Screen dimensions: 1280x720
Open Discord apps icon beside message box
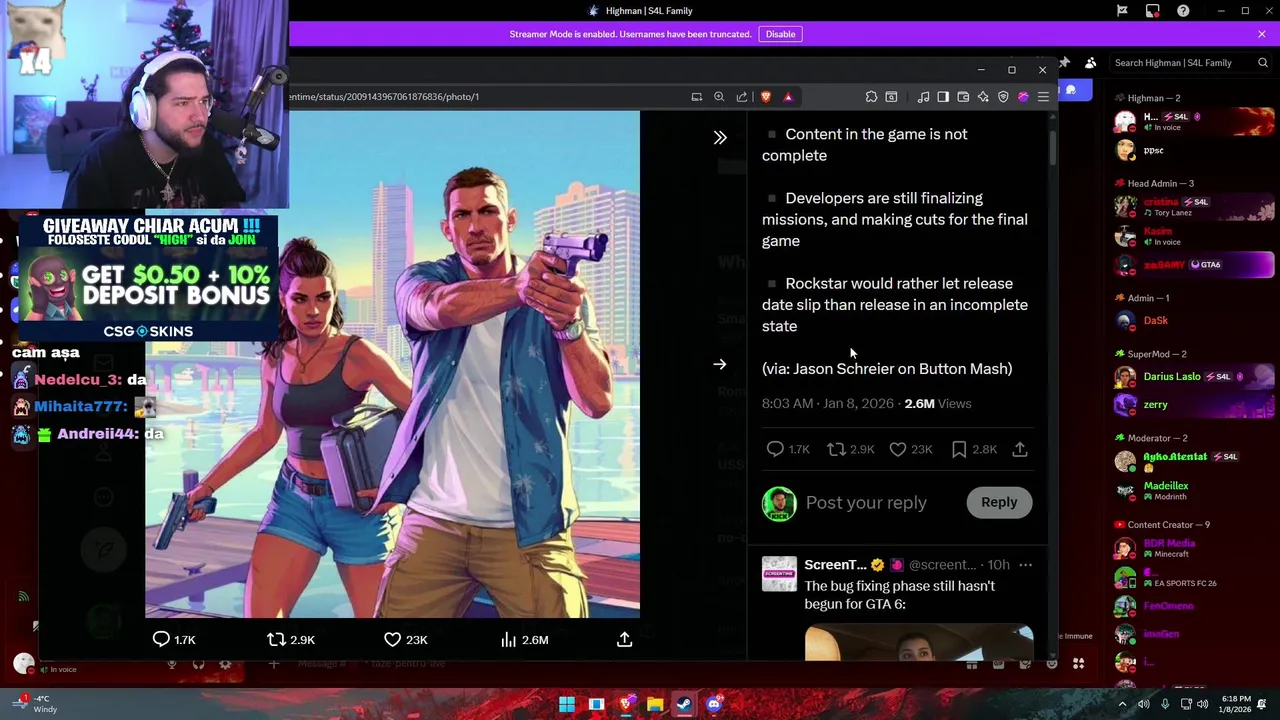[x=1078, y=663]
